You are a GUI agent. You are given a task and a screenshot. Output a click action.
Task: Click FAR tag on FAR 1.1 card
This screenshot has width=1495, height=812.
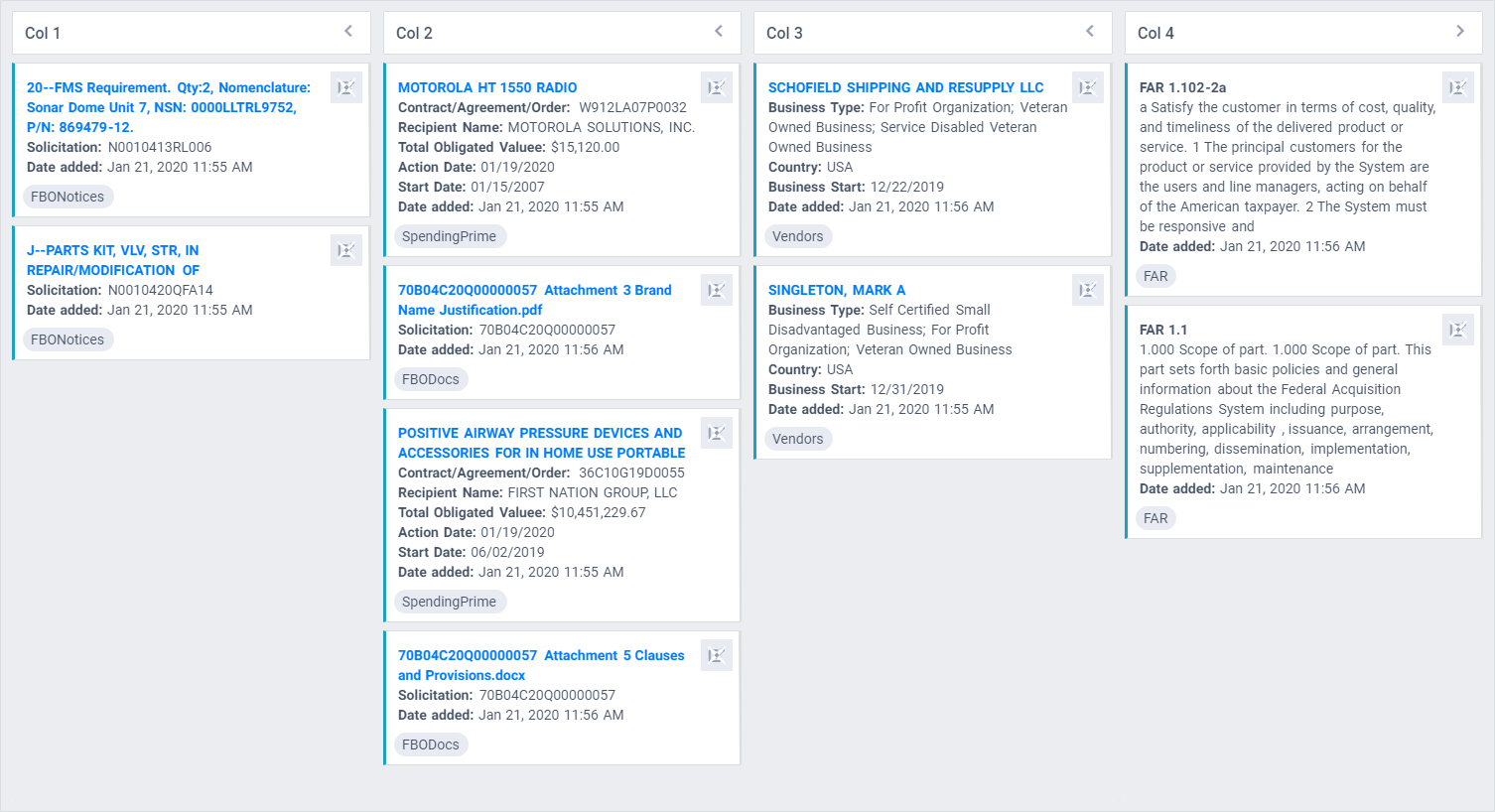point(1155,518)
